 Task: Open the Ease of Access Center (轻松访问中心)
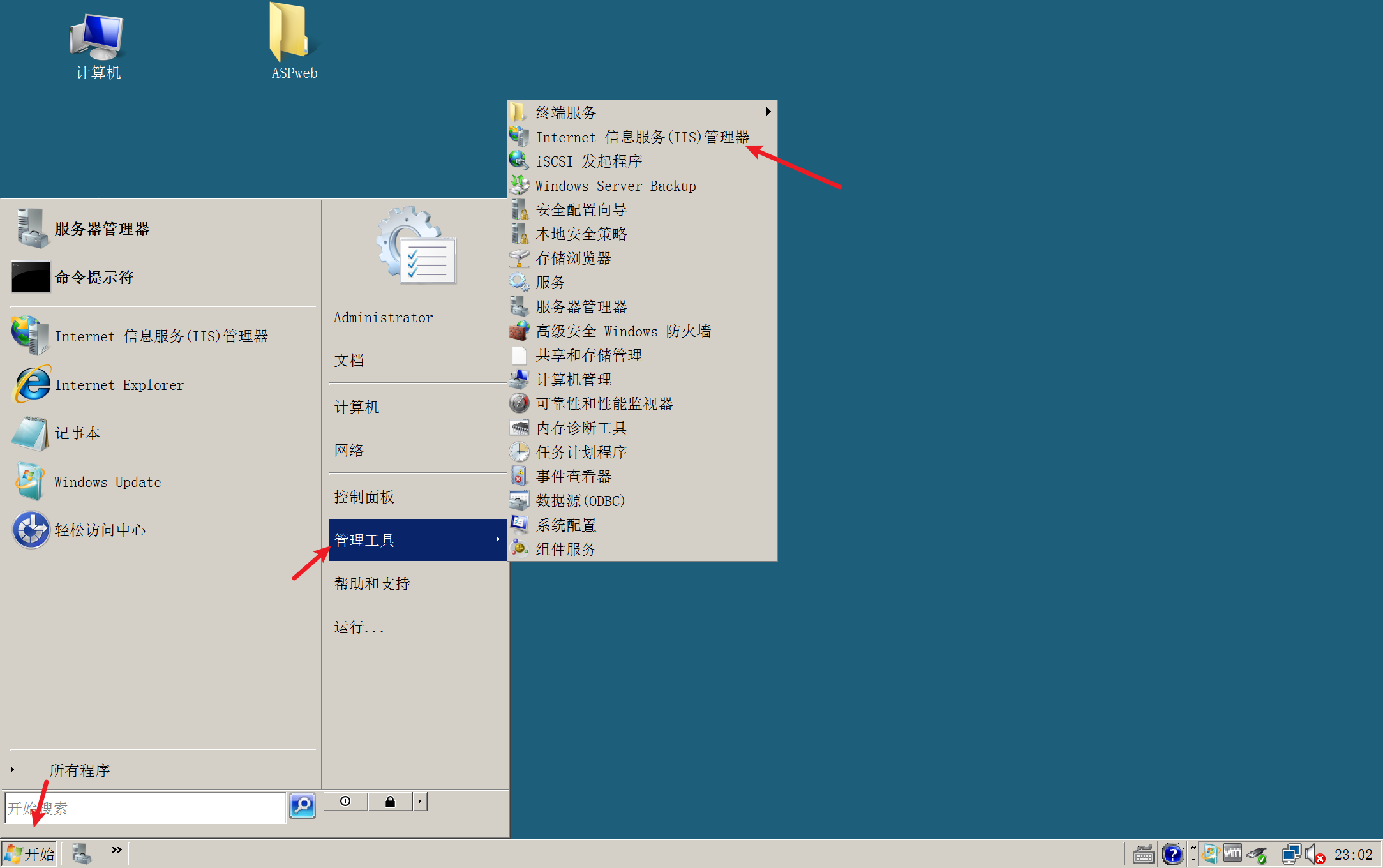tap(31, 530)
